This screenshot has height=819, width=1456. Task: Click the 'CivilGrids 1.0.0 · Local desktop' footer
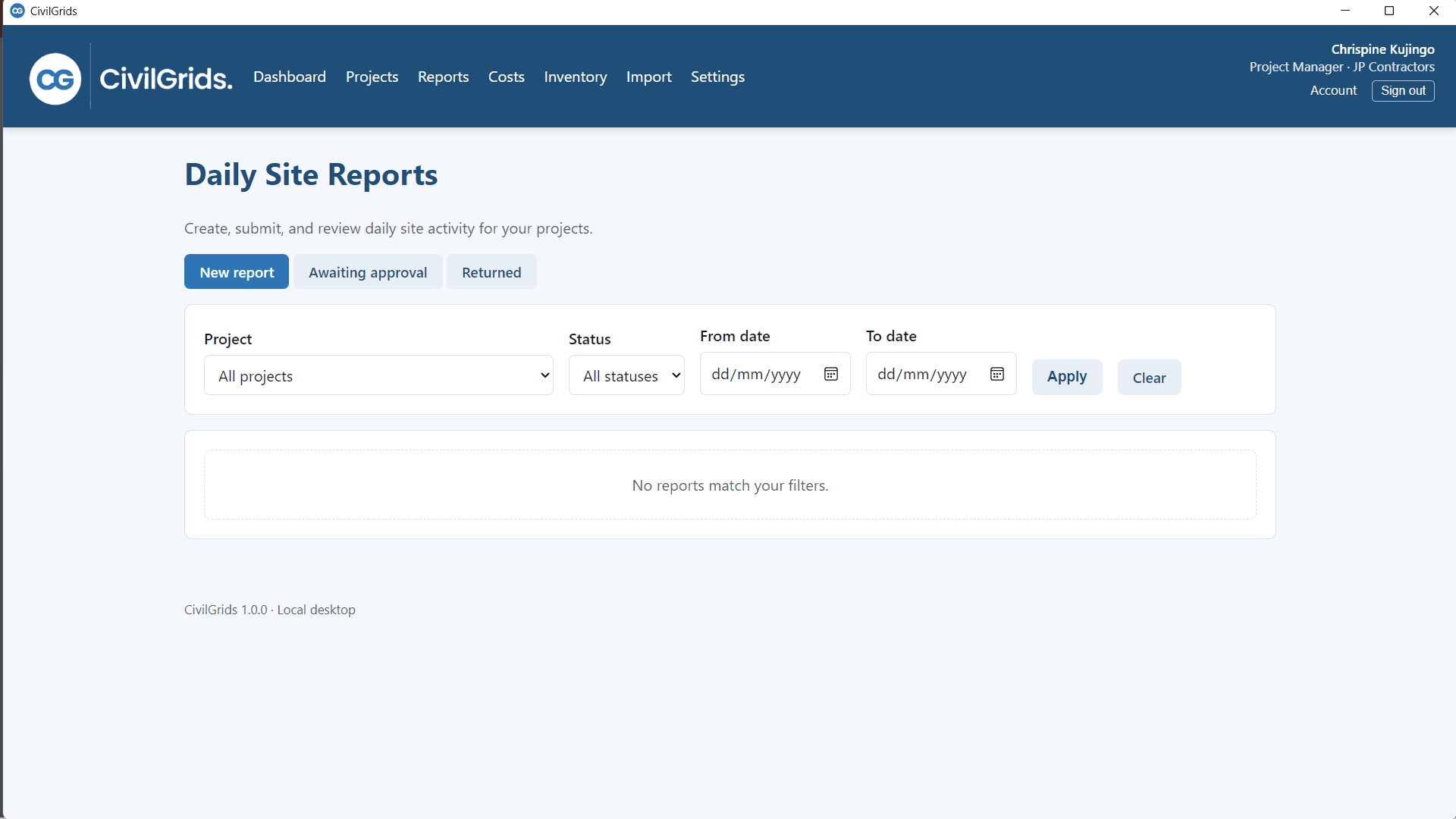(x=270, y=610)
